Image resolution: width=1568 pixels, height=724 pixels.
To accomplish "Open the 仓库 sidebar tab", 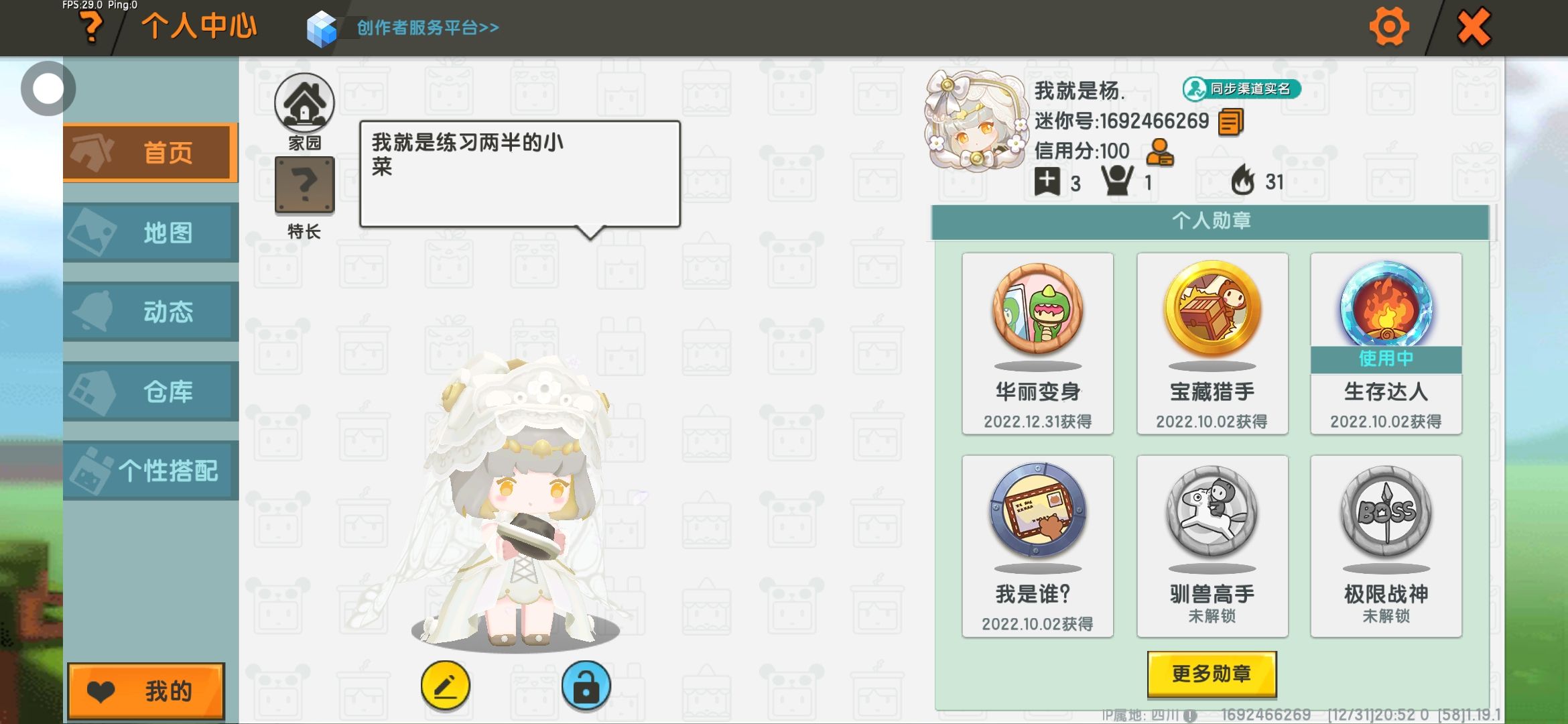I will point(151,391).
